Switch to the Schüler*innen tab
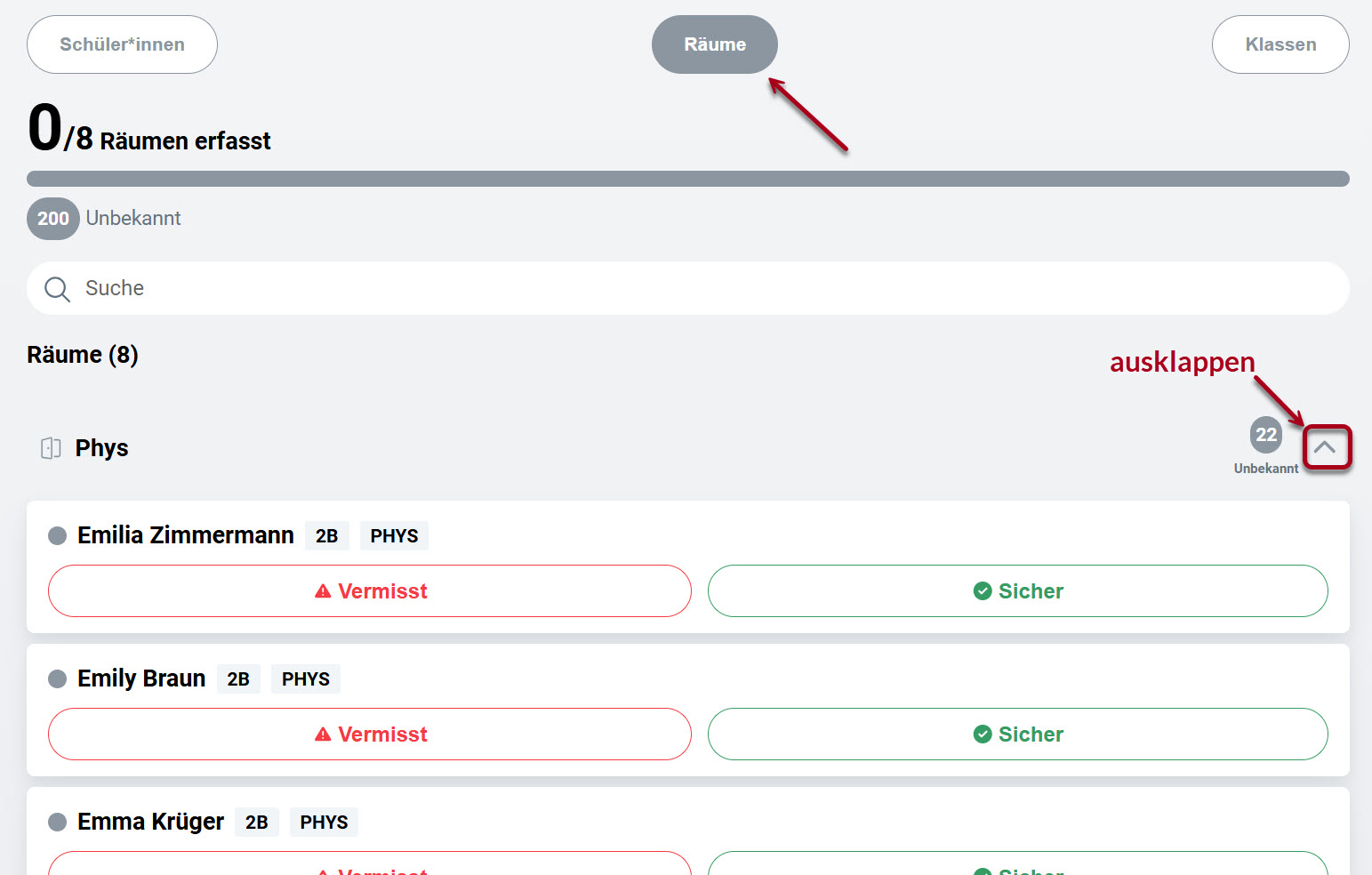Viewport: 1372px width, 875px height. (x=122, y=44)
